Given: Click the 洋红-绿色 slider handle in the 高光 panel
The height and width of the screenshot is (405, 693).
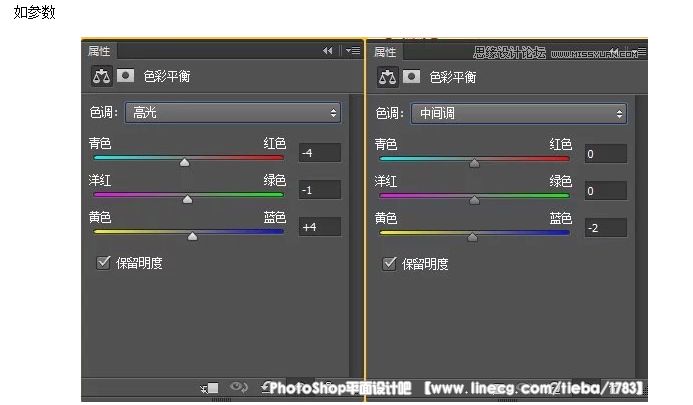Looking at the screenshot, I should tap(187, 199).
